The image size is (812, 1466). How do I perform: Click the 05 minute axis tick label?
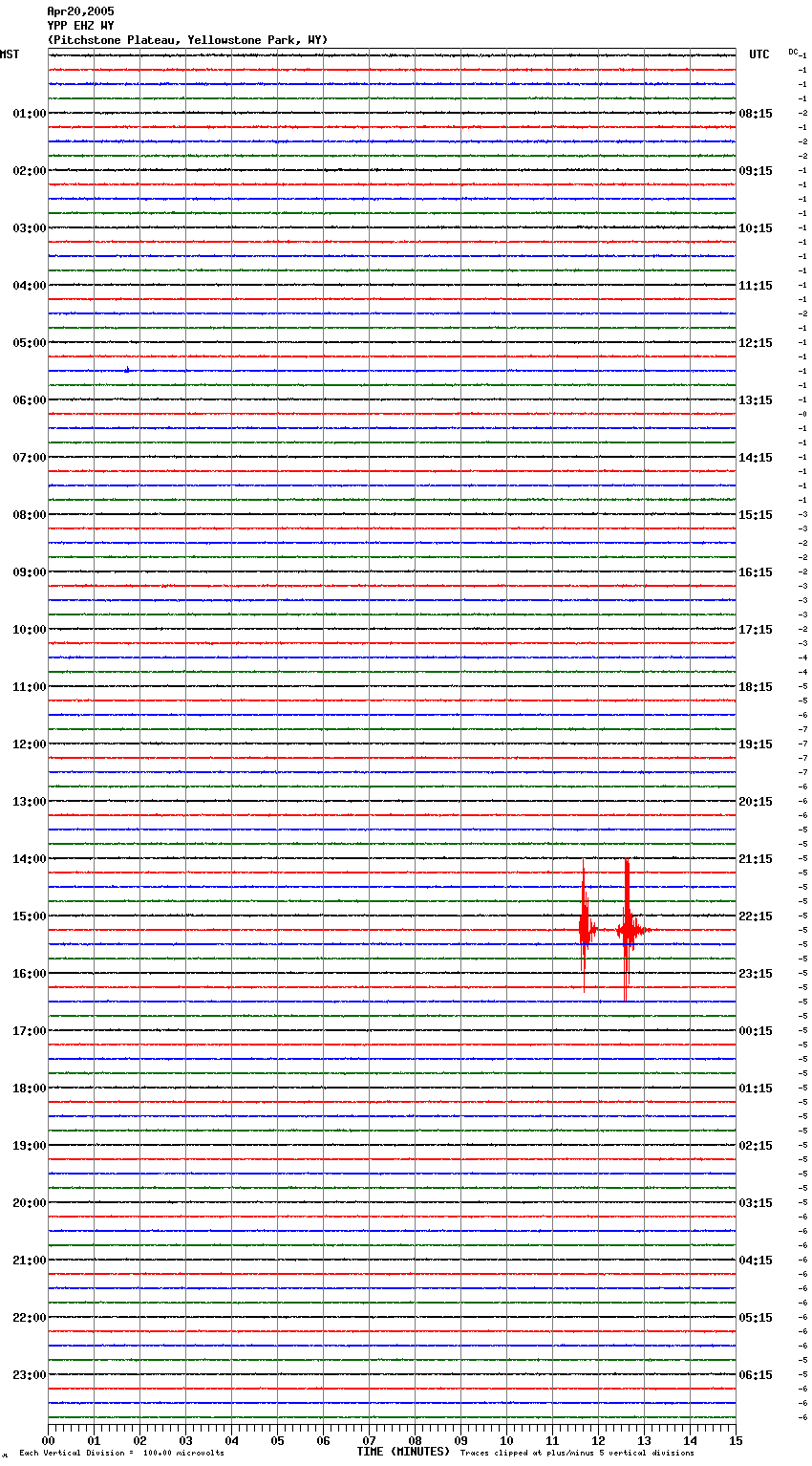(x=277, y=1440)
